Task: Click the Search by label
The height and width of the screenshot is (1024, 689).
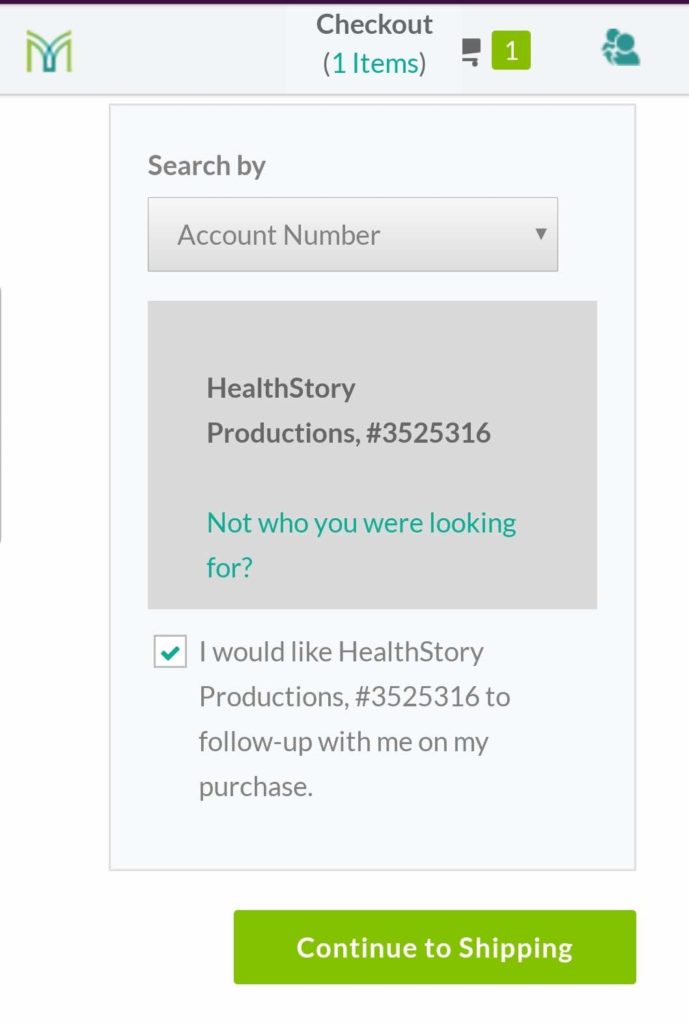Action: click(x=206, y=165)
